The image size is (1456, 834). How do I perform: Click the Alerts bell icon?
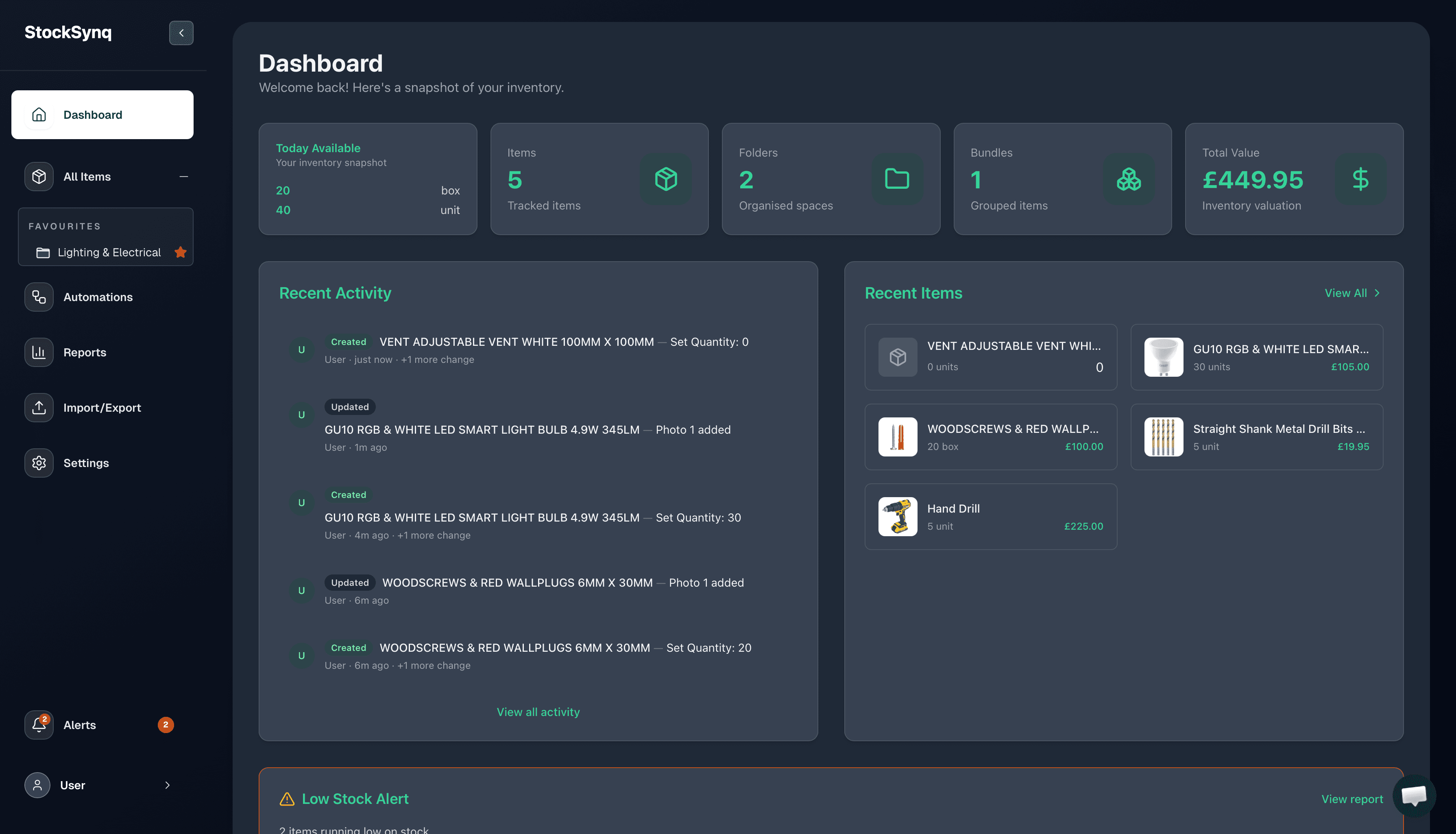[39, 725]
